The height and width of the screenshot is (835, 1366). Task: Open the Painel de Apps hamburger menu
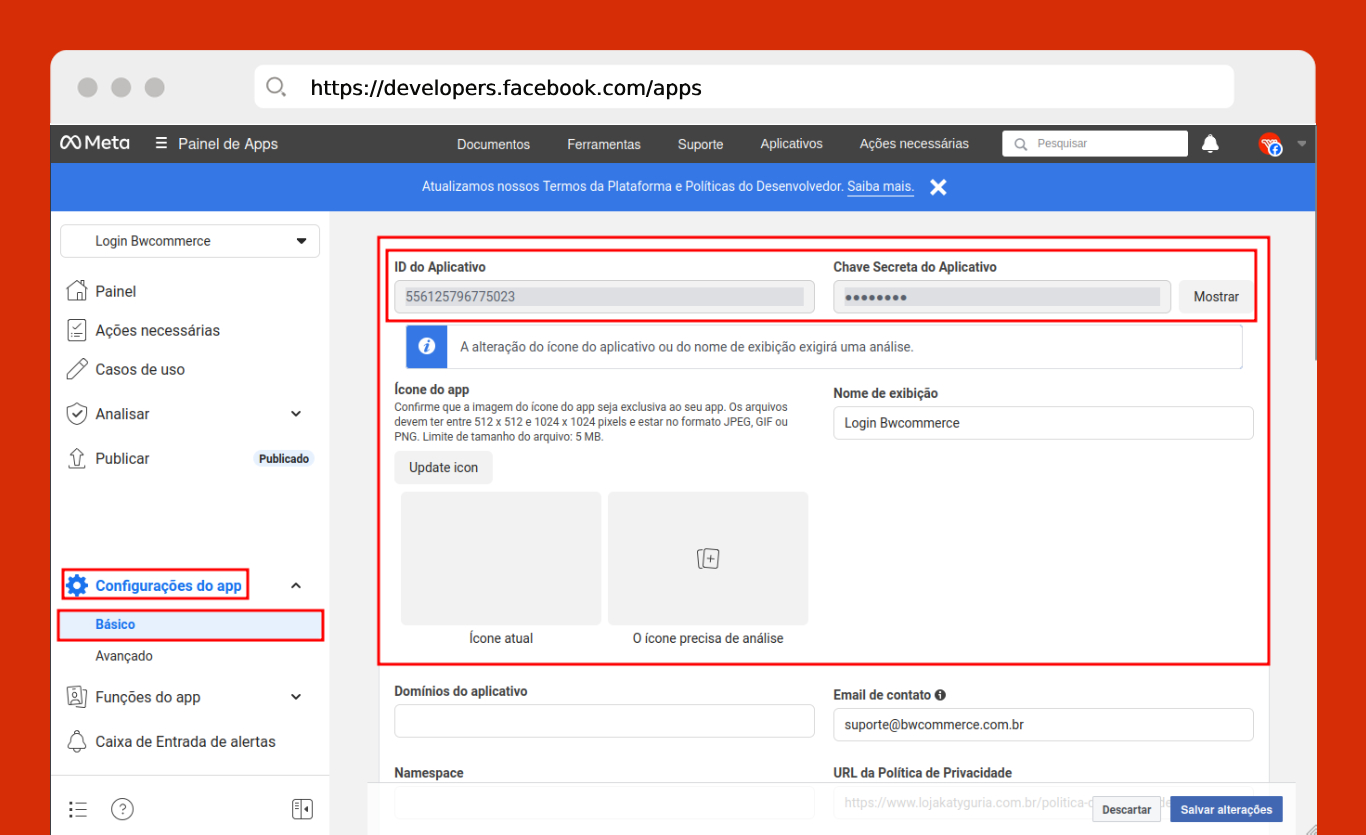click(161, 143)
